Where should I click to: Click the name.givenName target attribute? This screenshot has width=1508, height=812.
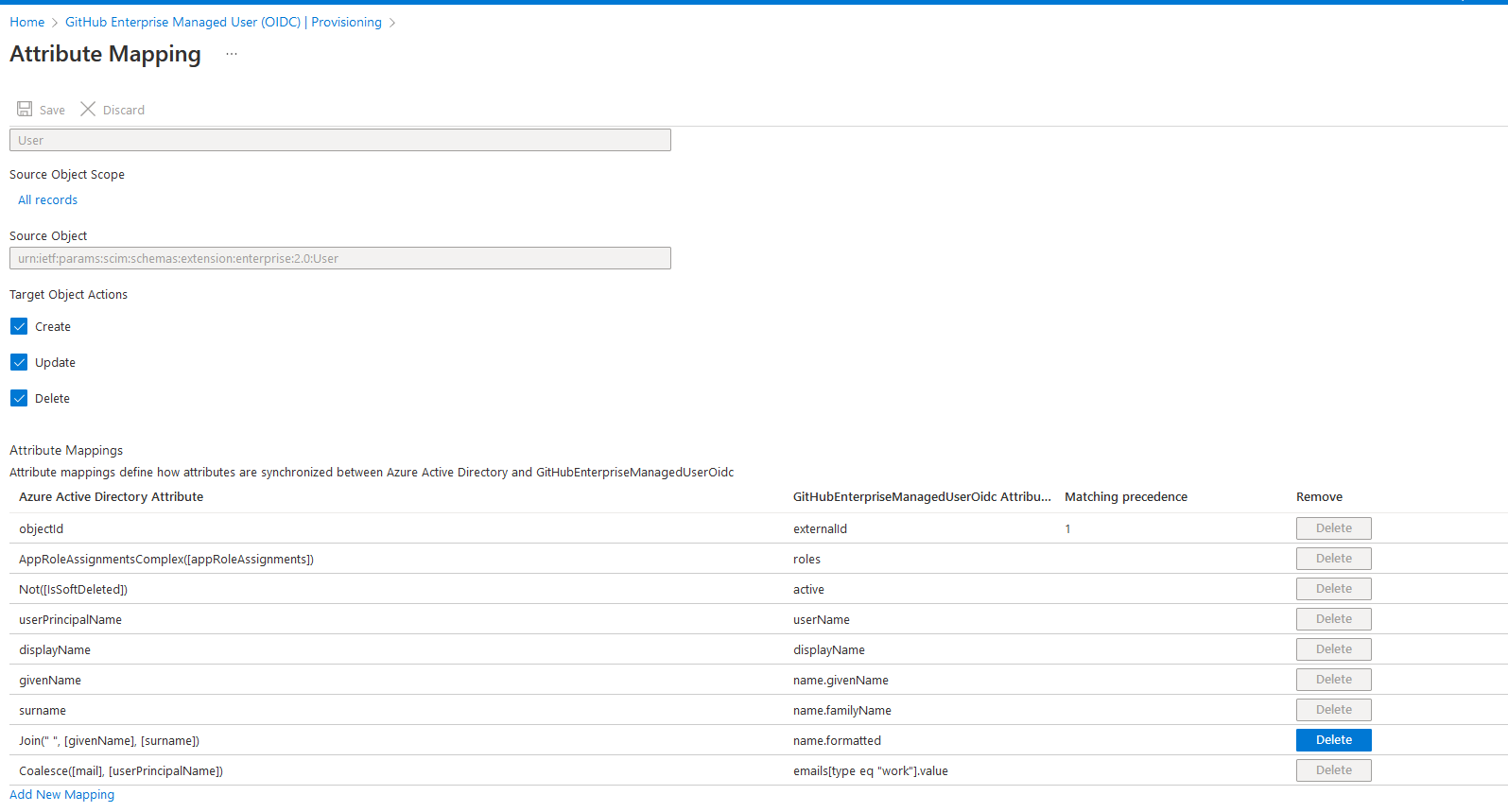click(x=841, y=680)
